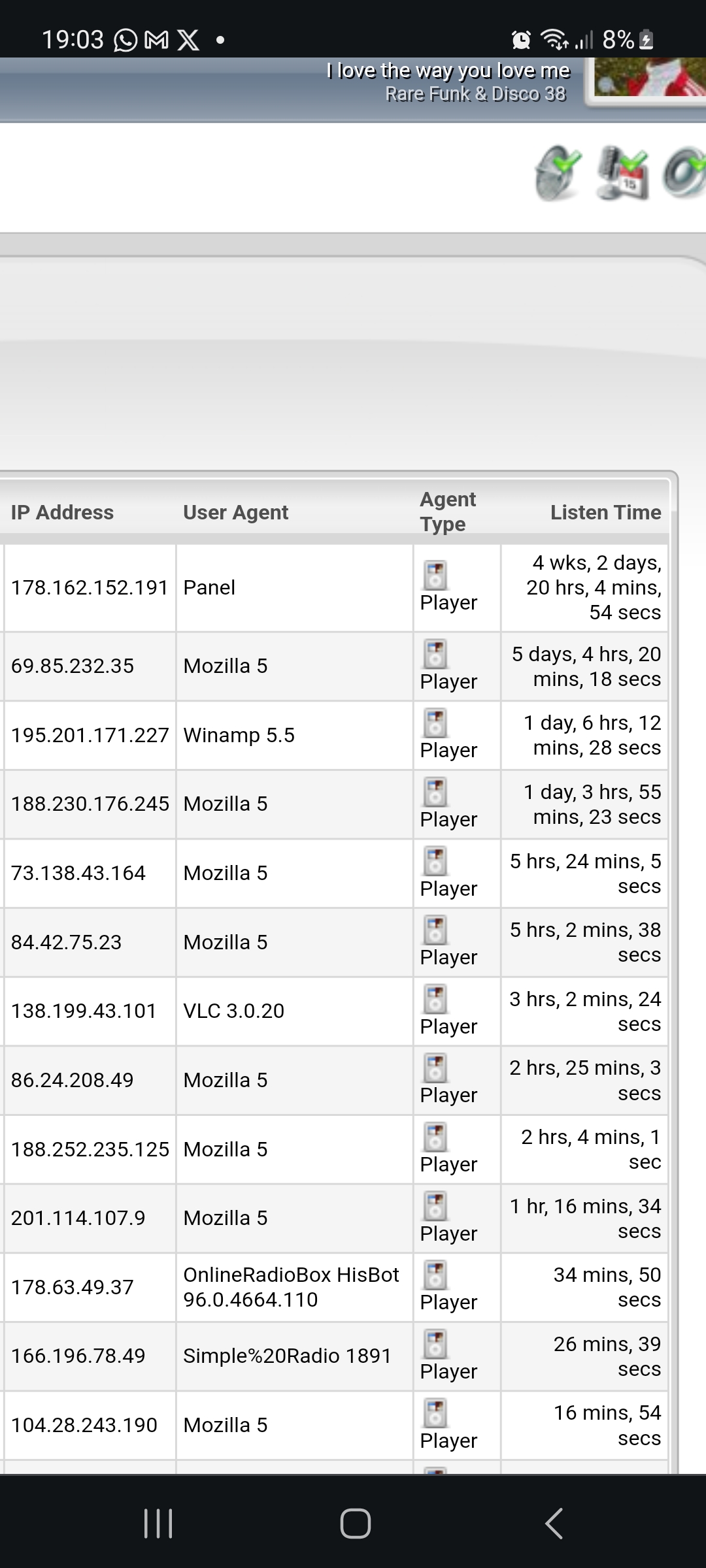Click the speaker status icon

pyautogui.click(x=684, y=172)
